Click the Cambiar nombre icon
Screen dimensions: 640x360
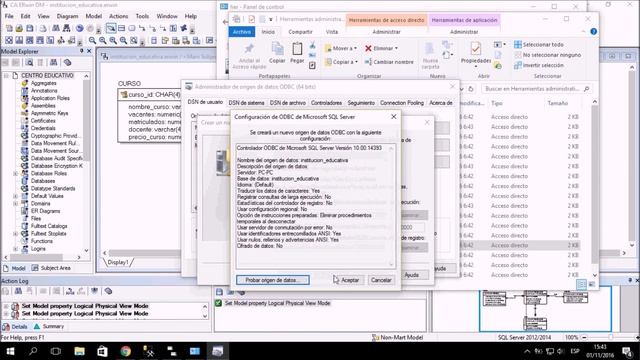pyautogui.click(x=368, y=62)
